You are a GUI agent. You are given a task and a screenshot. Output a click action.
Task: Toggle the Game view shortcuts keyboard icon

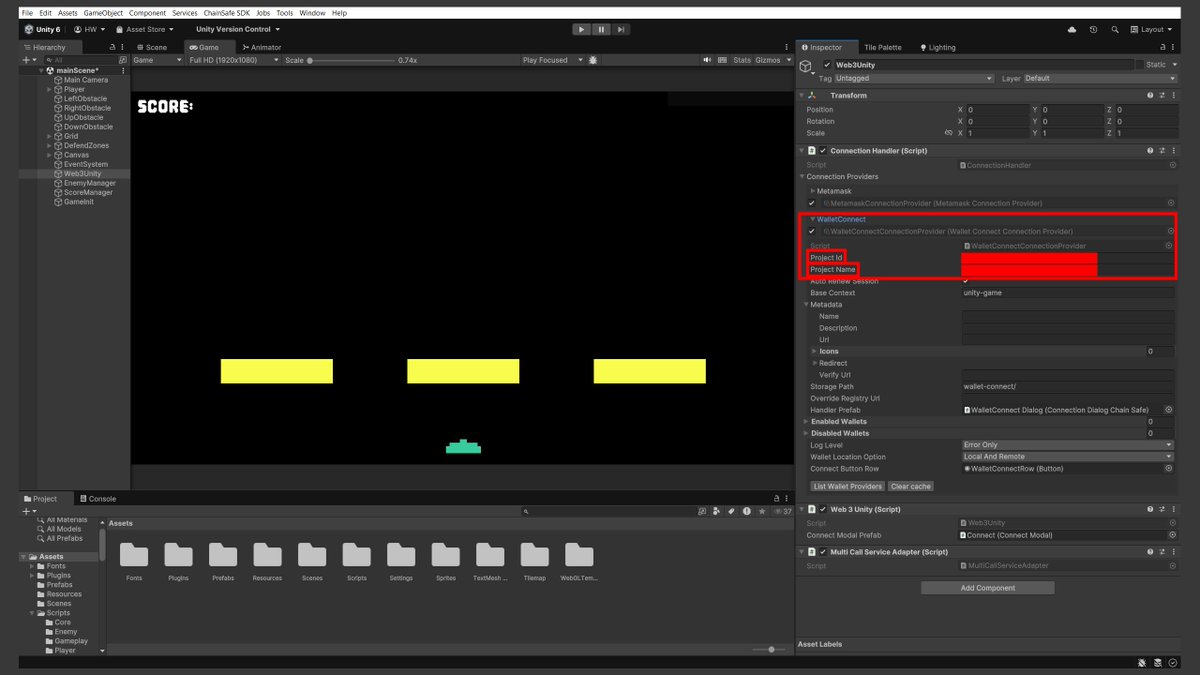(721, 60)
